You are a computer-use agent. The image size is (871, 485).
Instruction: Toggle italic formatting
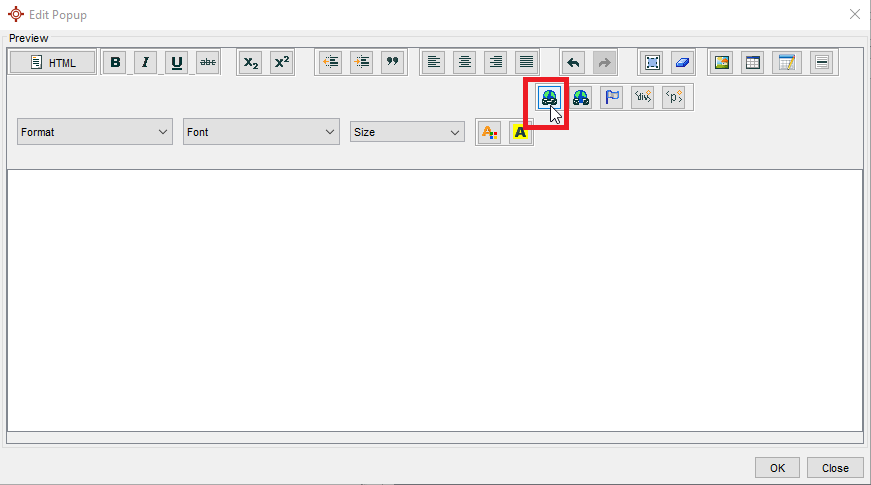click(146, 62)
